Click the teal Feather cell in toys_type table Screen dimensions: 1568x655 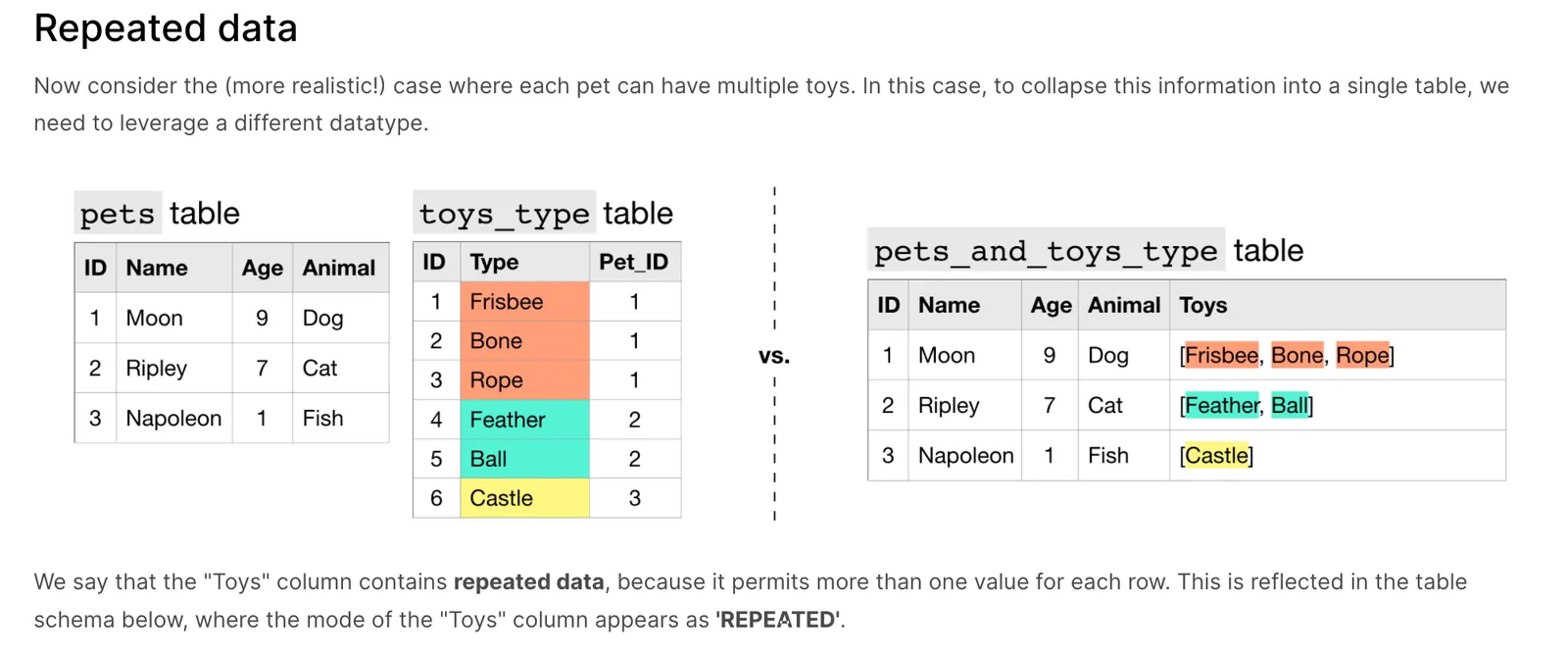point(524,420)
